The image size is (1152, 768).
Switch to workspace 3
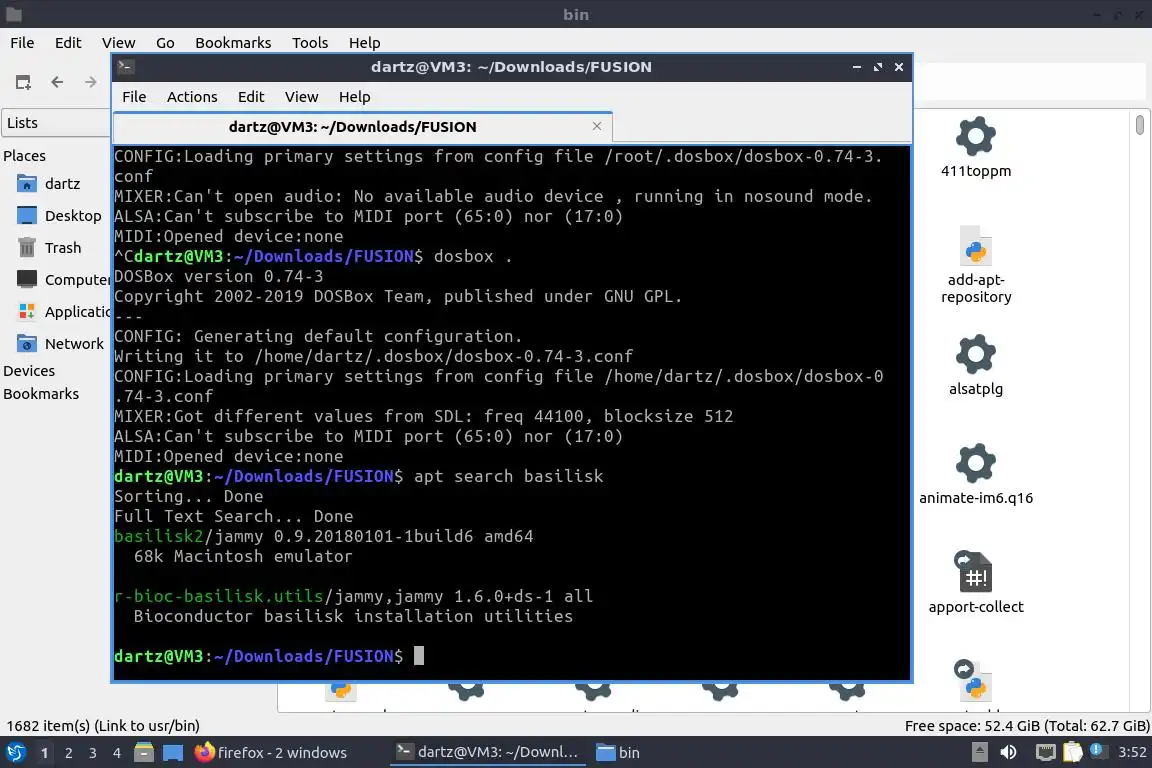click(x=93, y=753)
